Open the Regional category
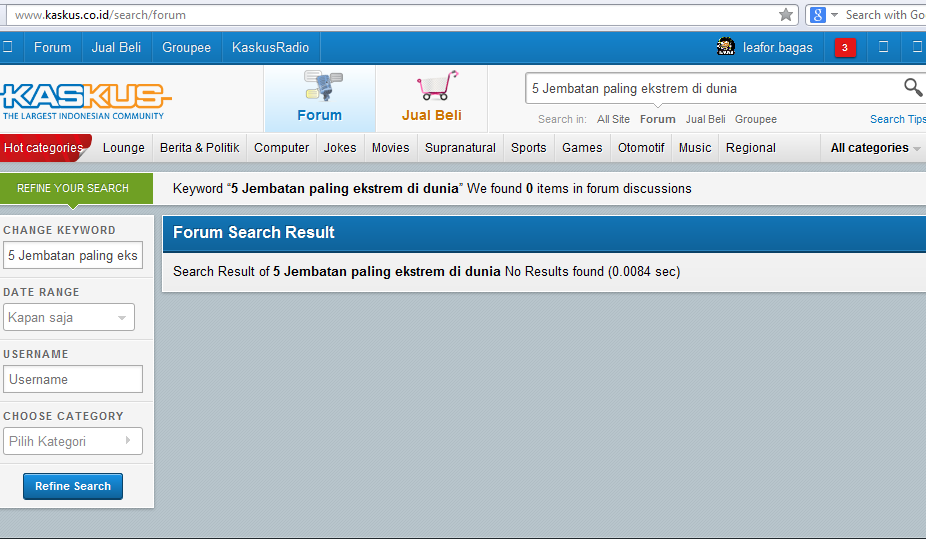This screenshot has height=539, width=926. pos(751,148)
